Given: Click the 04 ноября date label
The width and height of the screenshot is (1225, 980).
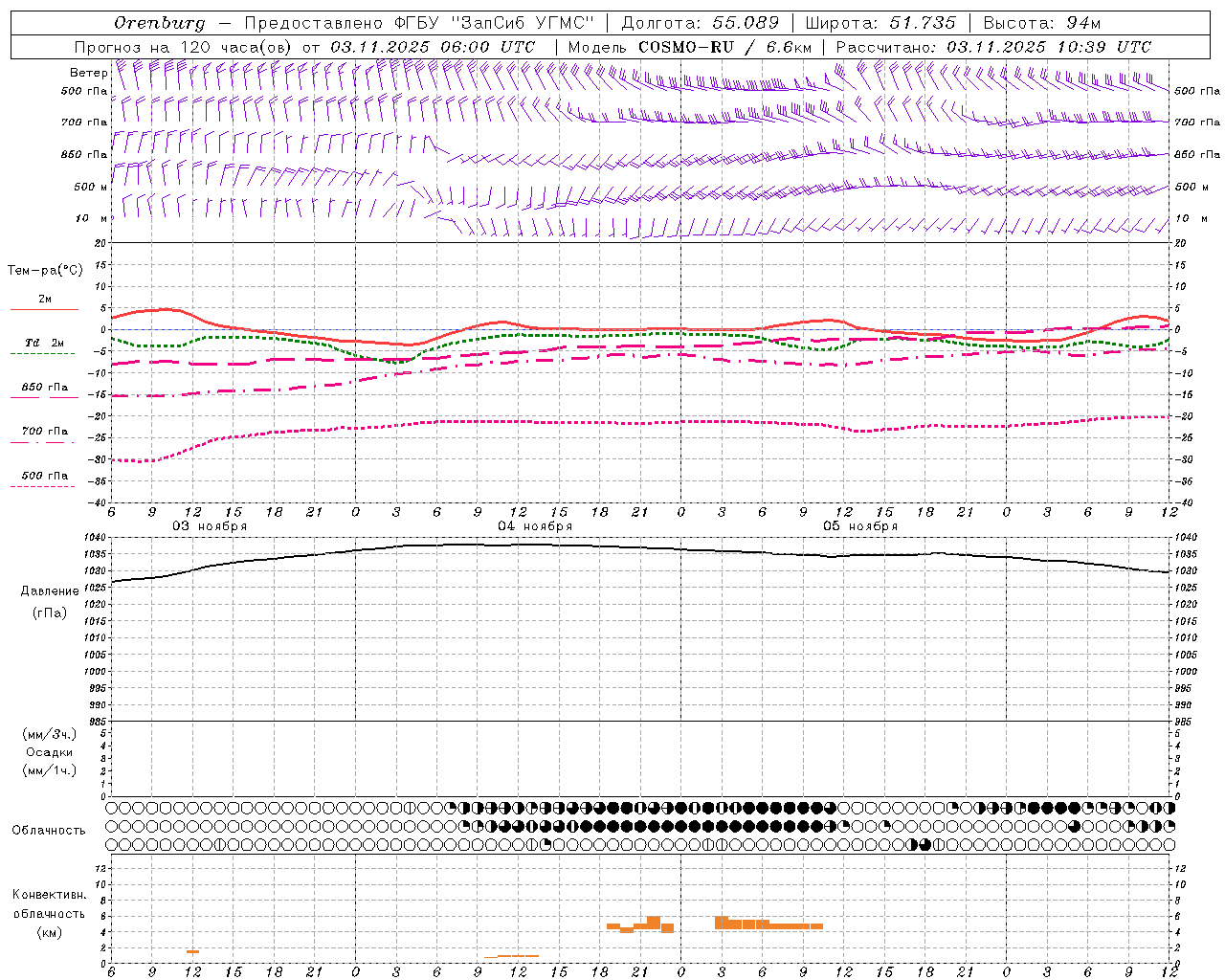Looking at the screenshot, I should (535, 526).
